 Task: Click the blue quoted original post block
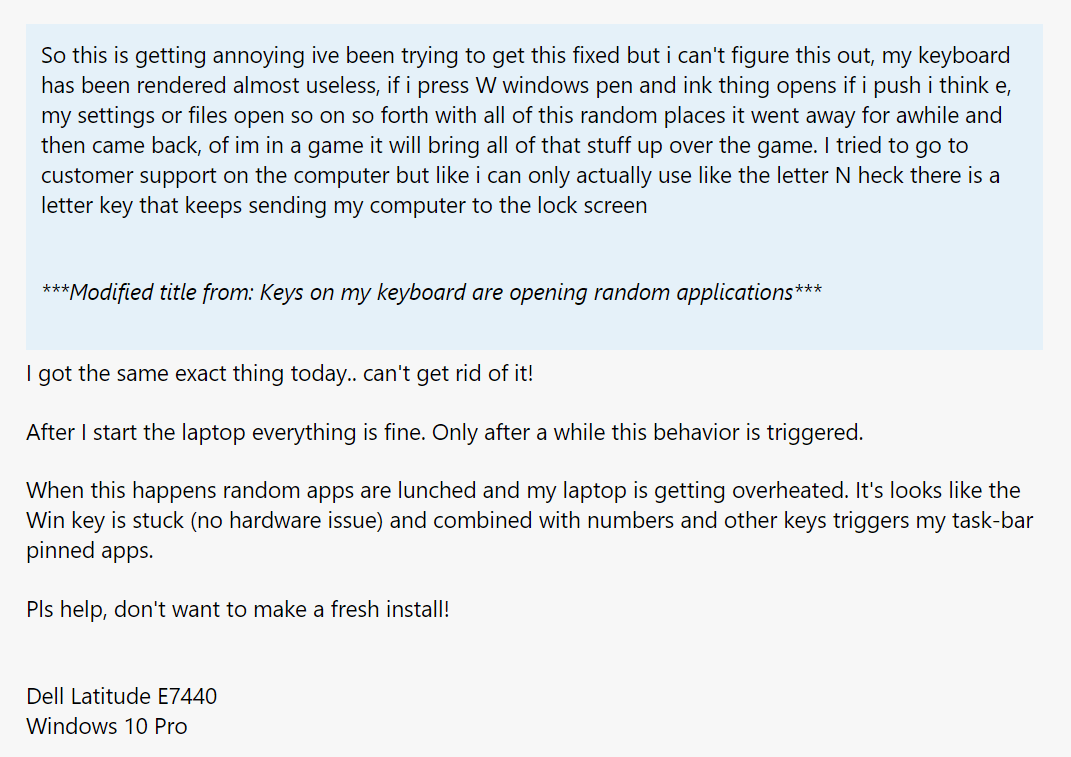534,187
